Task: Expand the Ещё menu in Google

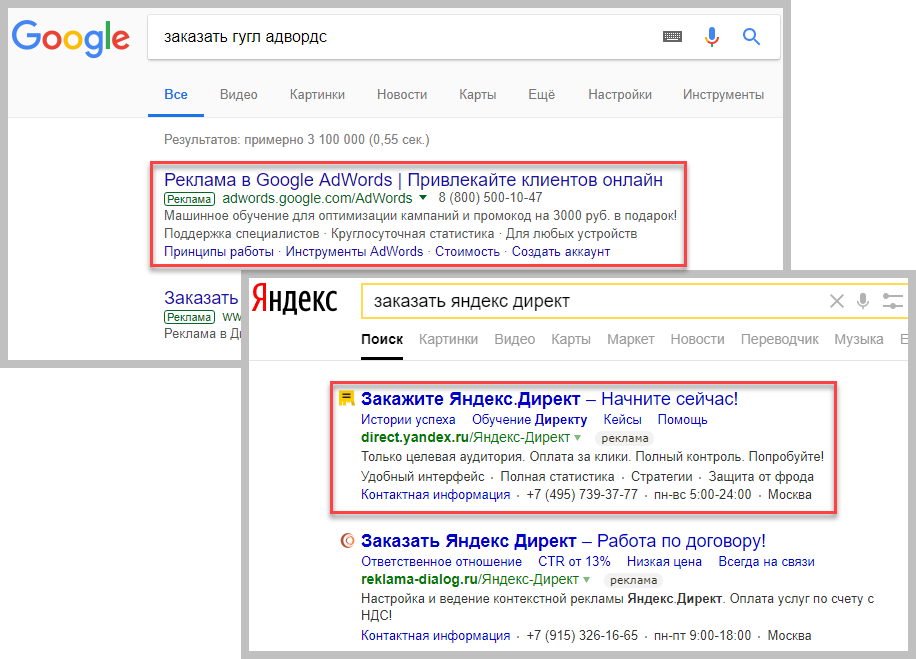Action: (541, 95)
